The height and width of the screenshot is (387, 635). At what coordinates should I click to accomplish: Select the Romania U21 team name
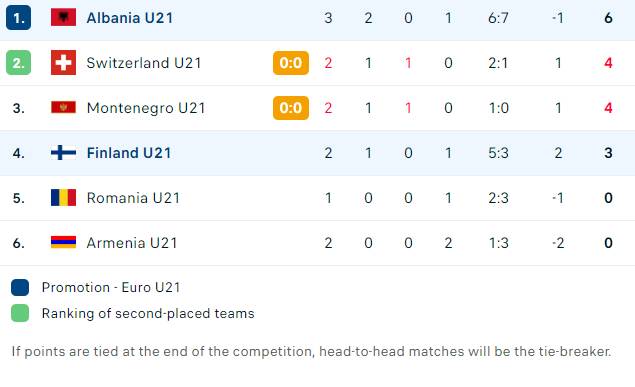click(133, 198)
